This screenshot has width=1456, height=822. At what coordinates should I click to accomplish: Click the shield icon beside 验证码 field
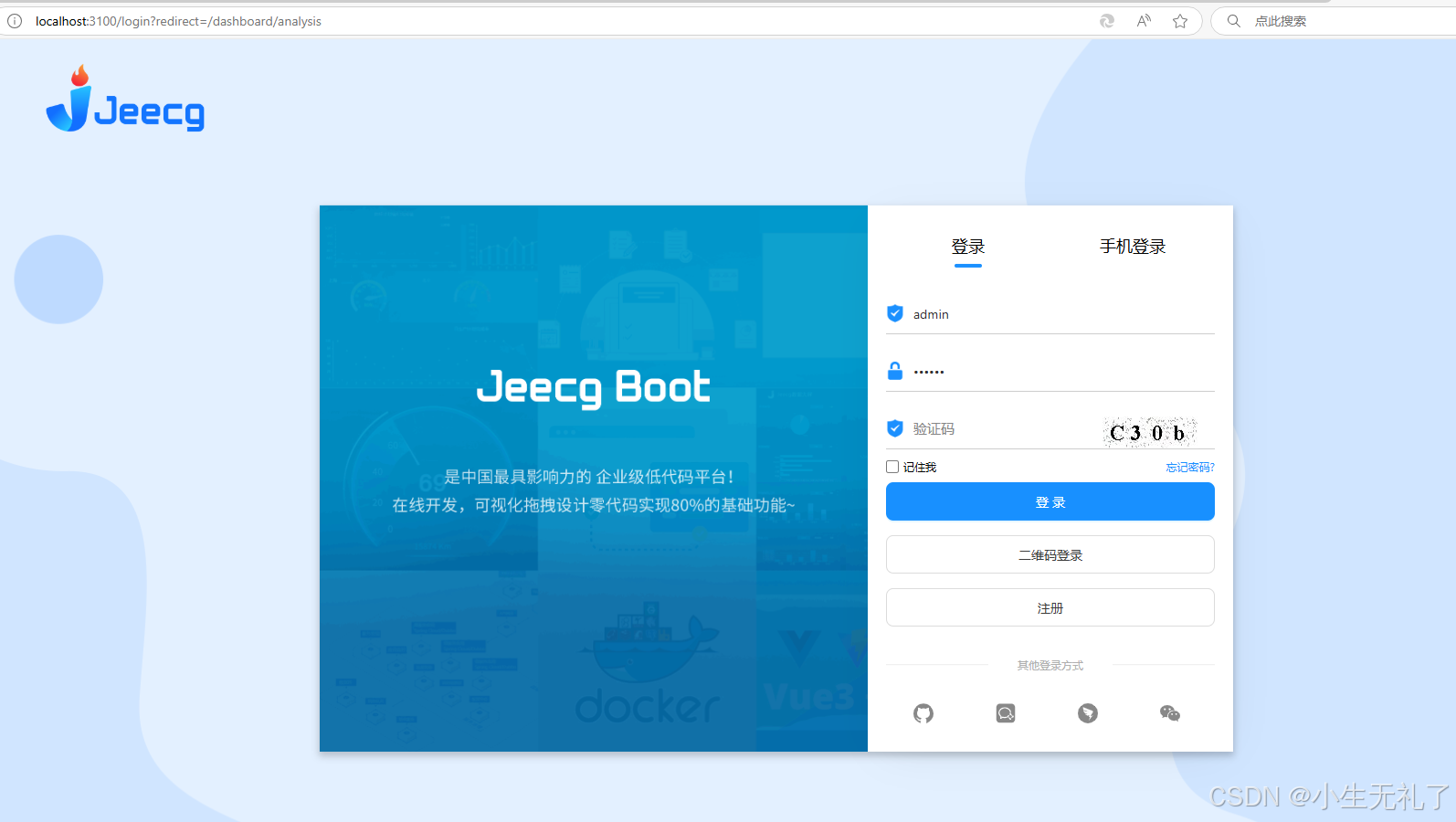pyautogui.click(x=895, y=428)
